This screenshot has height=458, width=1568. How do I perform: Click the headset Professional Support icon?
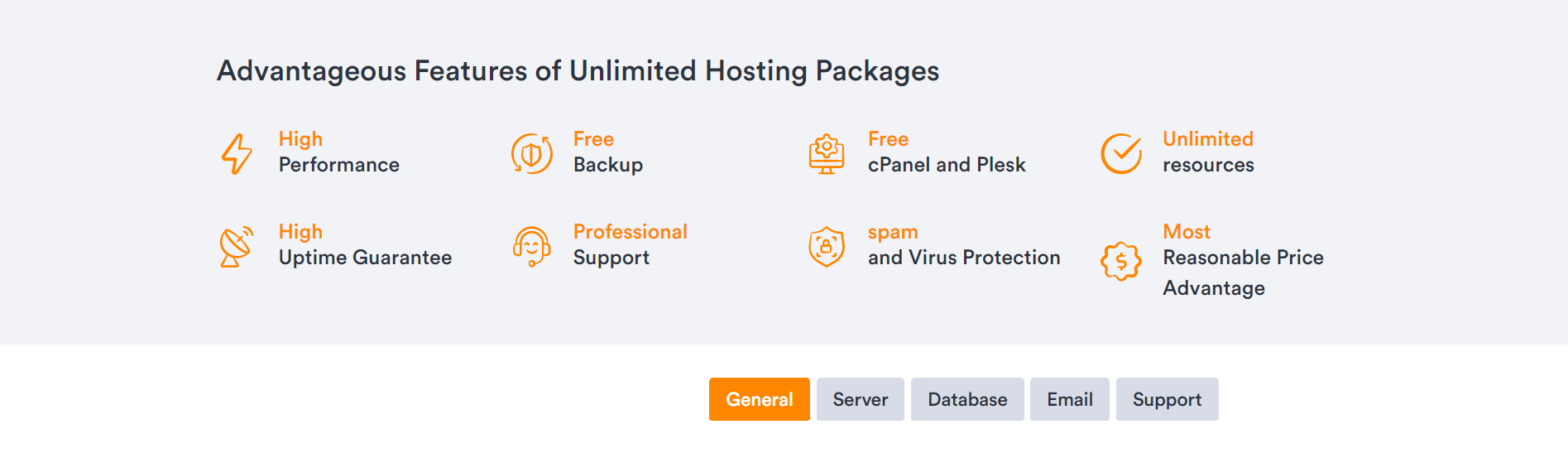531,247
